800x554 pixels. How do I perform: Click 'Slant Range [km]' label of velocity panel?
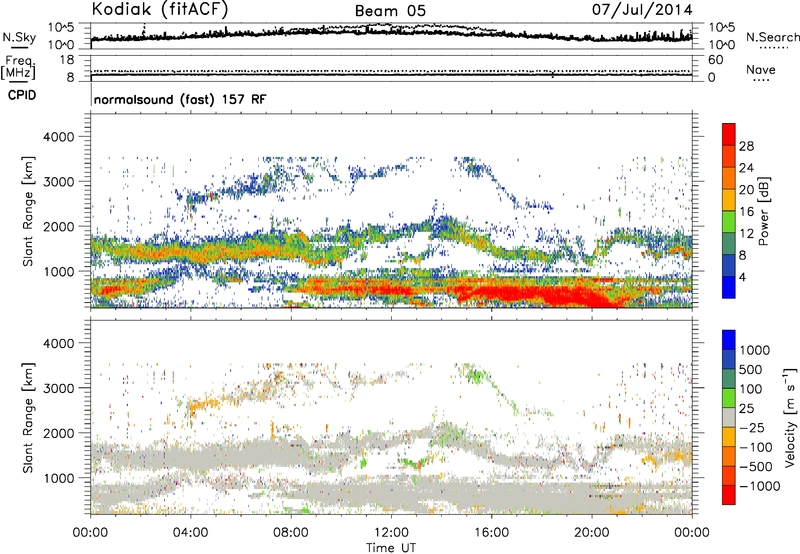click(x=28, y=418)
